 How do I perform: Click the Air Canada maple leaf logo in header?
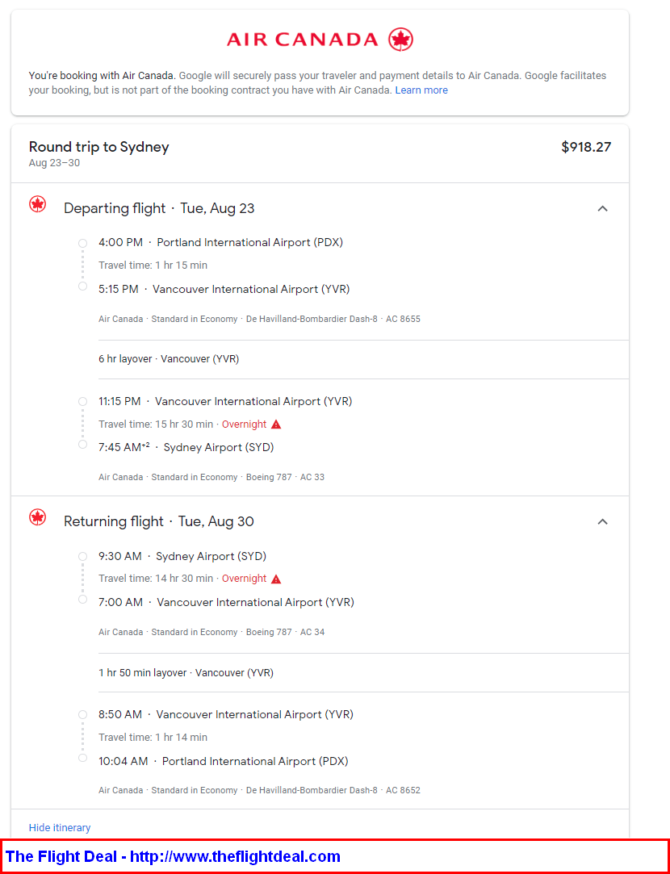(x=400, y=39)
